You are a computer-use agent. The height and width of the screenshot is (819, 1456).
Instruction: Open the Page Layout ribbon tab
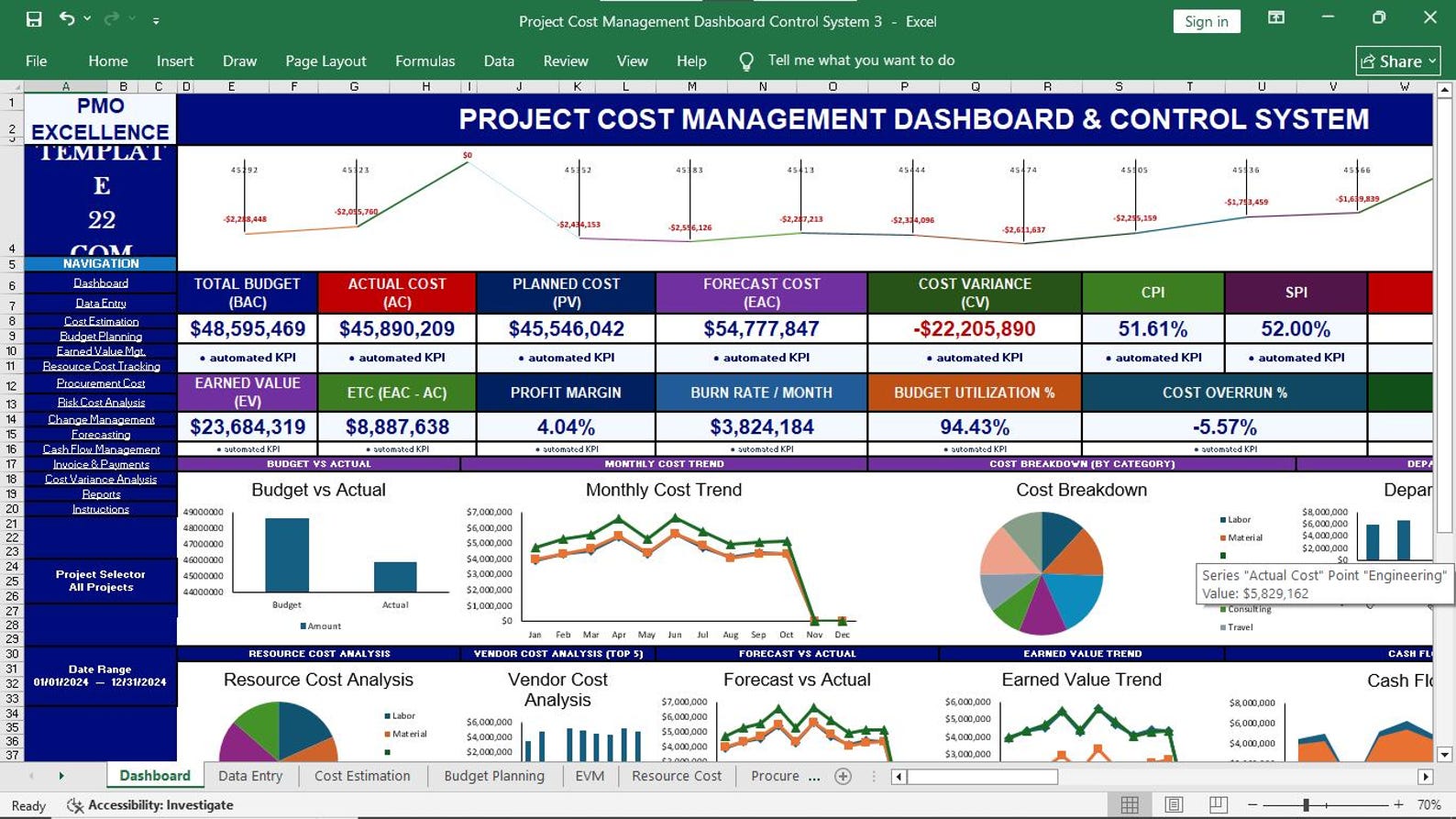pyautogui.click(x=325, y=61)
